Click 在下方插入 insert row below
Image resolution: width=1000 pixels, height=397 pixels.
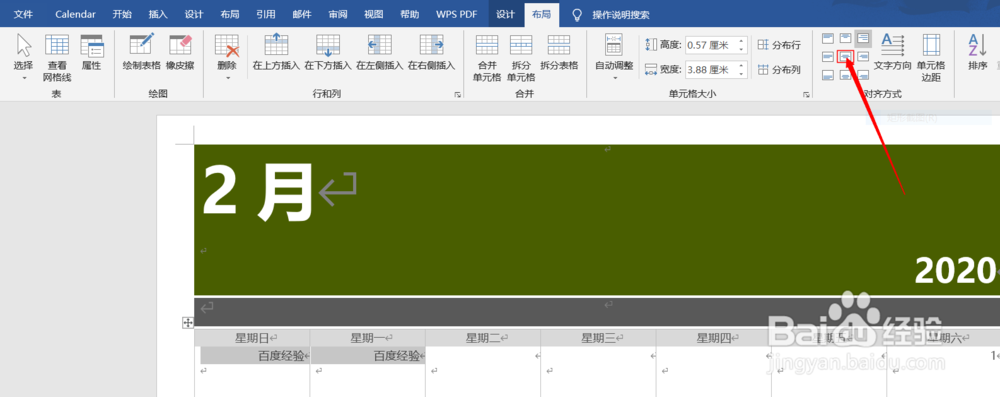tap(328, 52)
